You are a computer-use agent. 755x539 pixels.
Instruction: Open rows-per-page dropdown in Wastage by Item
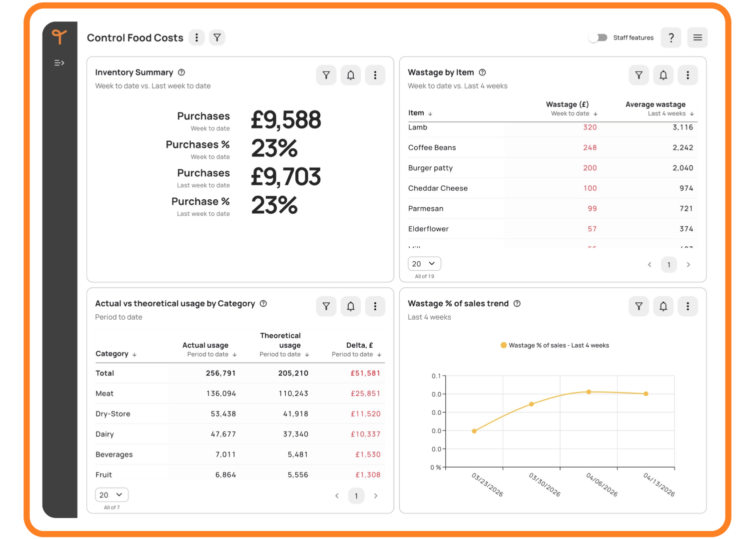[424, 264]
